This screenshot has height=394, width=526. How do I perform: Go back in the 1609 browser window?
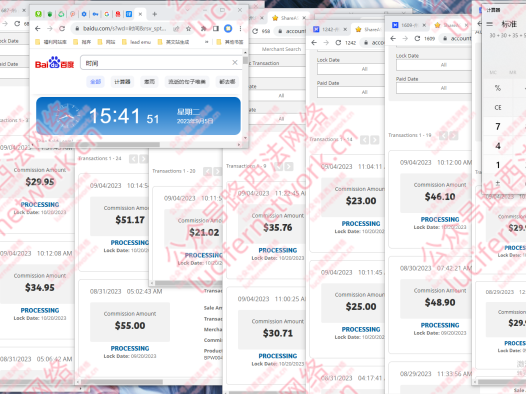(393, 39)
